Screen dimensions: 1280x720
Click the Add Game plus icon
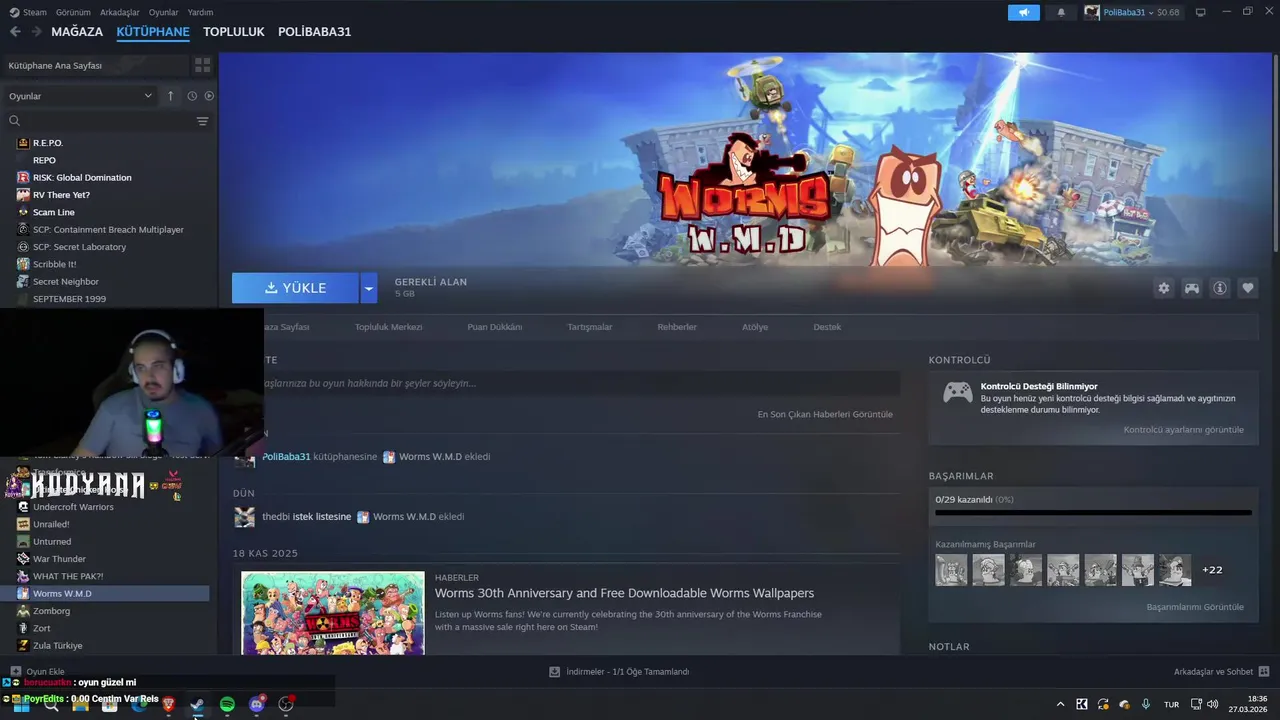[x=15, y=672]
